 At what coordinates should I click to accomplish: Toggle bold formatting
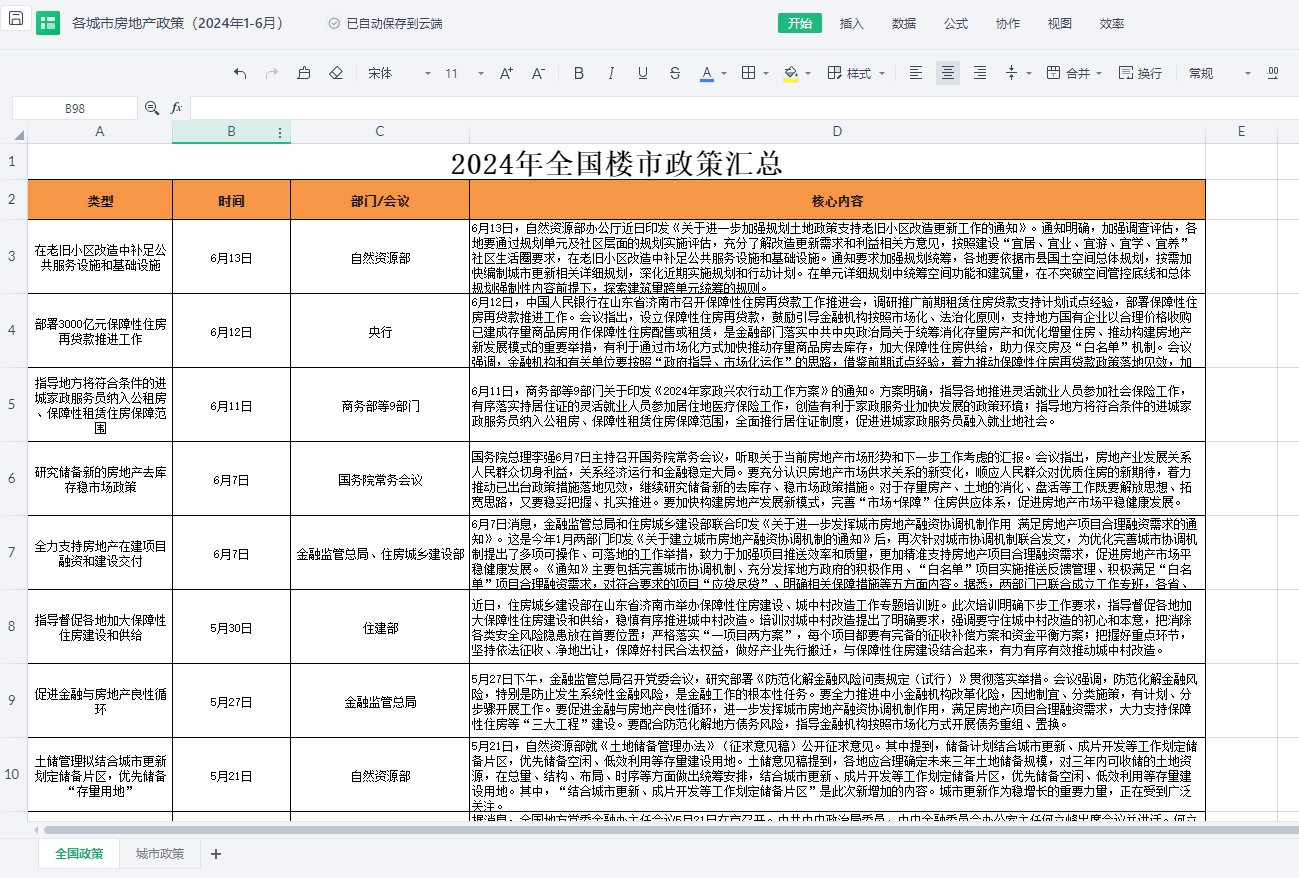(x=579, y=73)
